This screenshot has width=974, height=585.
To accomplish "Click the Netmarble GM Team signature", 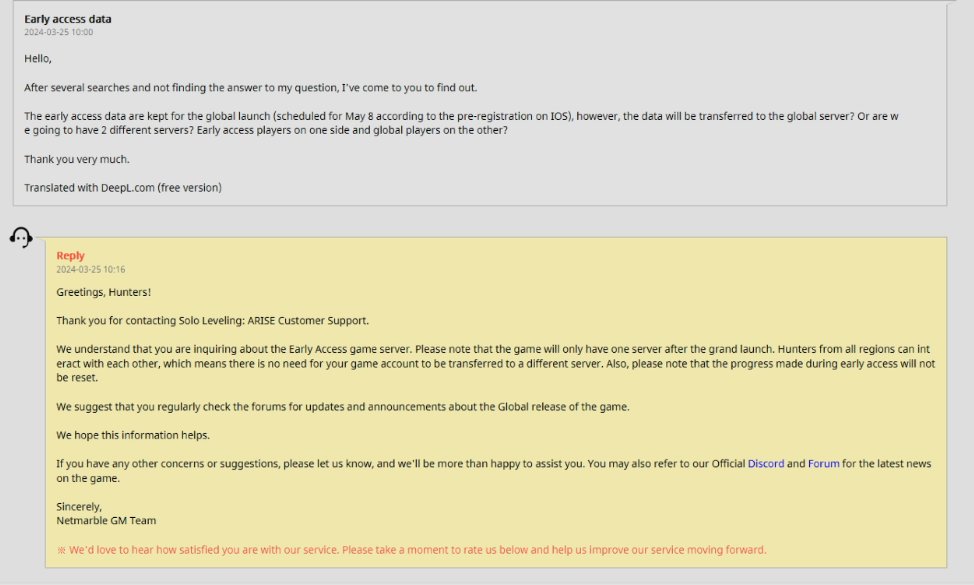I will 106,520.
